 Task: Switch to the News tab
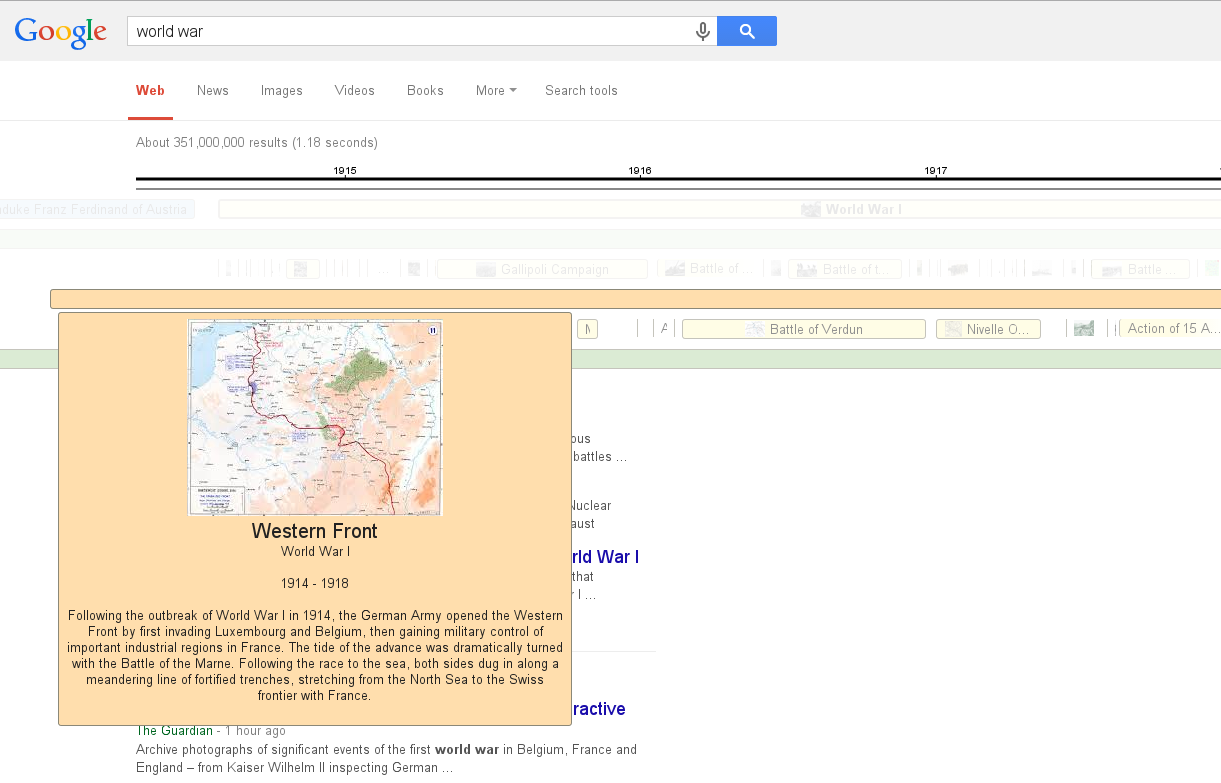pyautogui.click(x=213, y=90)
